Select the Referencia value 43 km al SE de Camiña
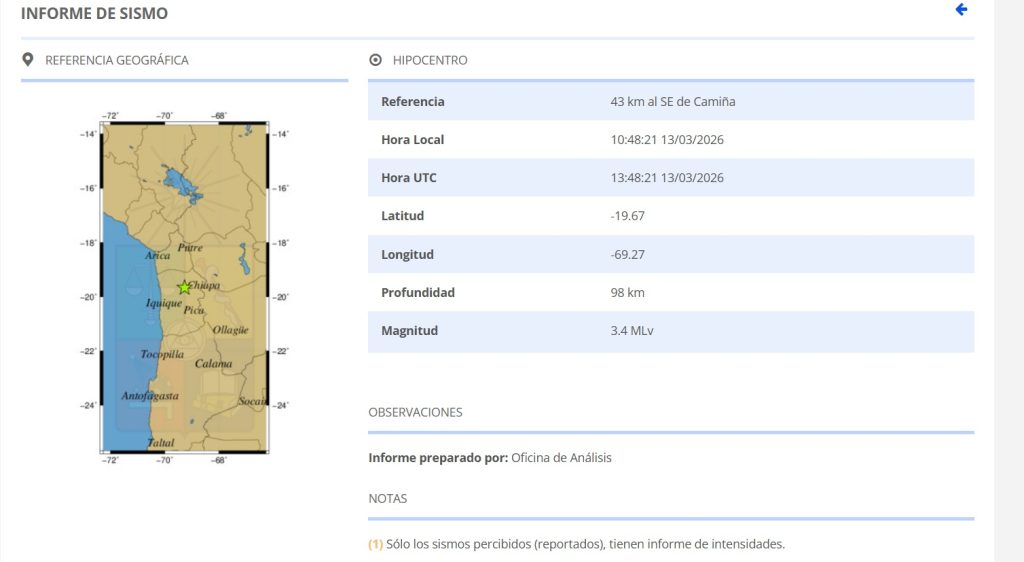Image resolution: width=1024 pixels, height=562 pixels. click(672, 102)
